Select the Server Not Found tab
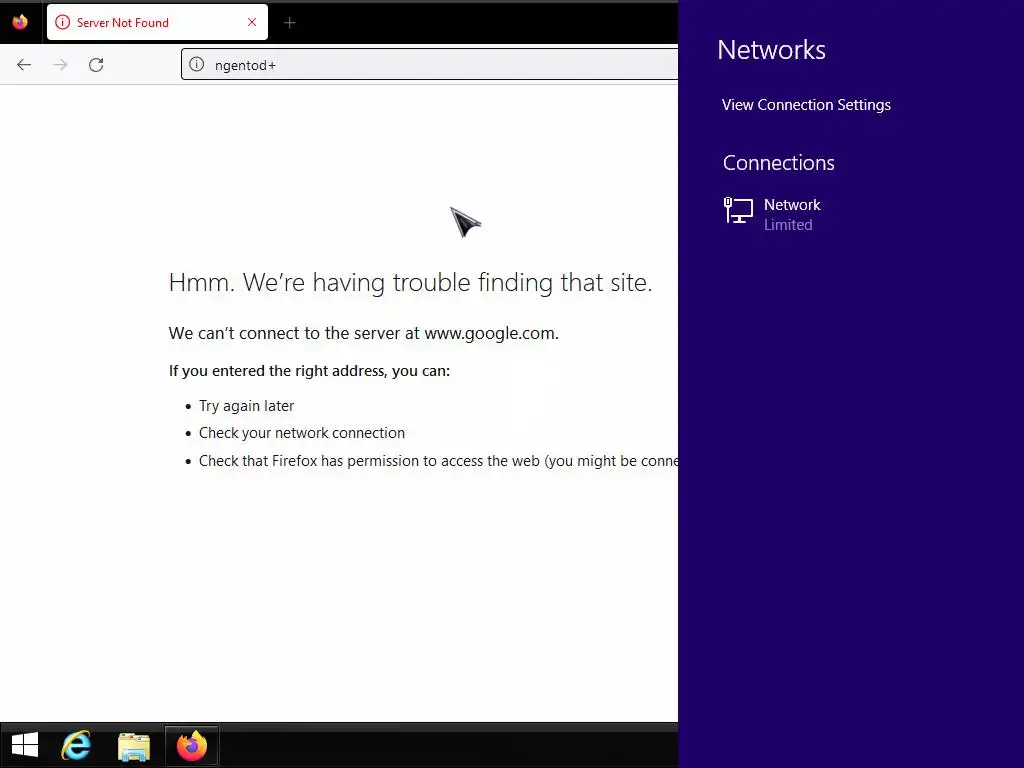This screenshot has width=1024, height=768. [x=157, y=22]
